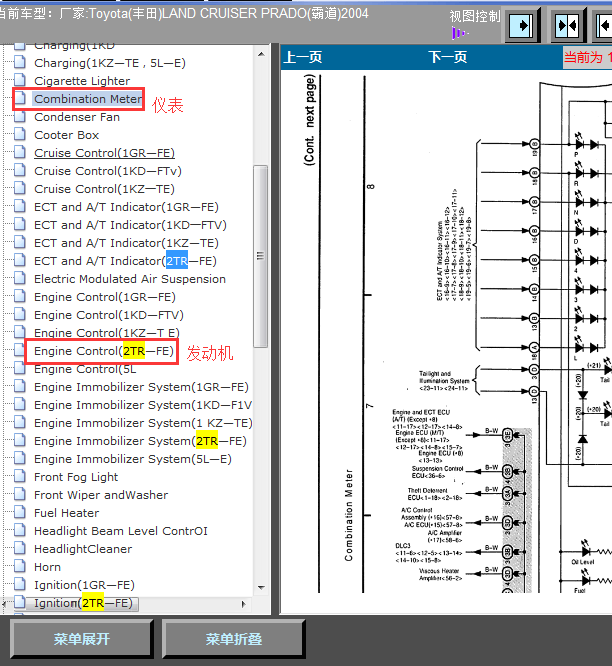Click the tree list scroll-up arrow
Image resolution: width=612 pixels, height=666 pixels.
click(261, 54)
